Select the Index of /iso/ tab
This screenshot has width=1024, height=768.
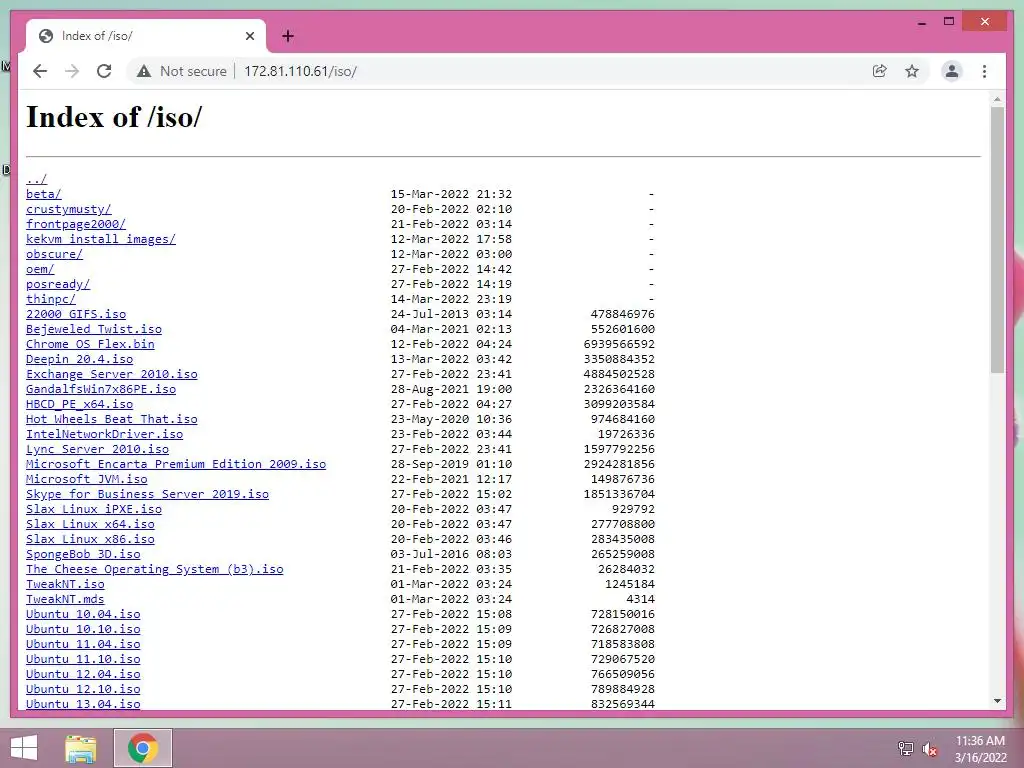click(146, 36)
